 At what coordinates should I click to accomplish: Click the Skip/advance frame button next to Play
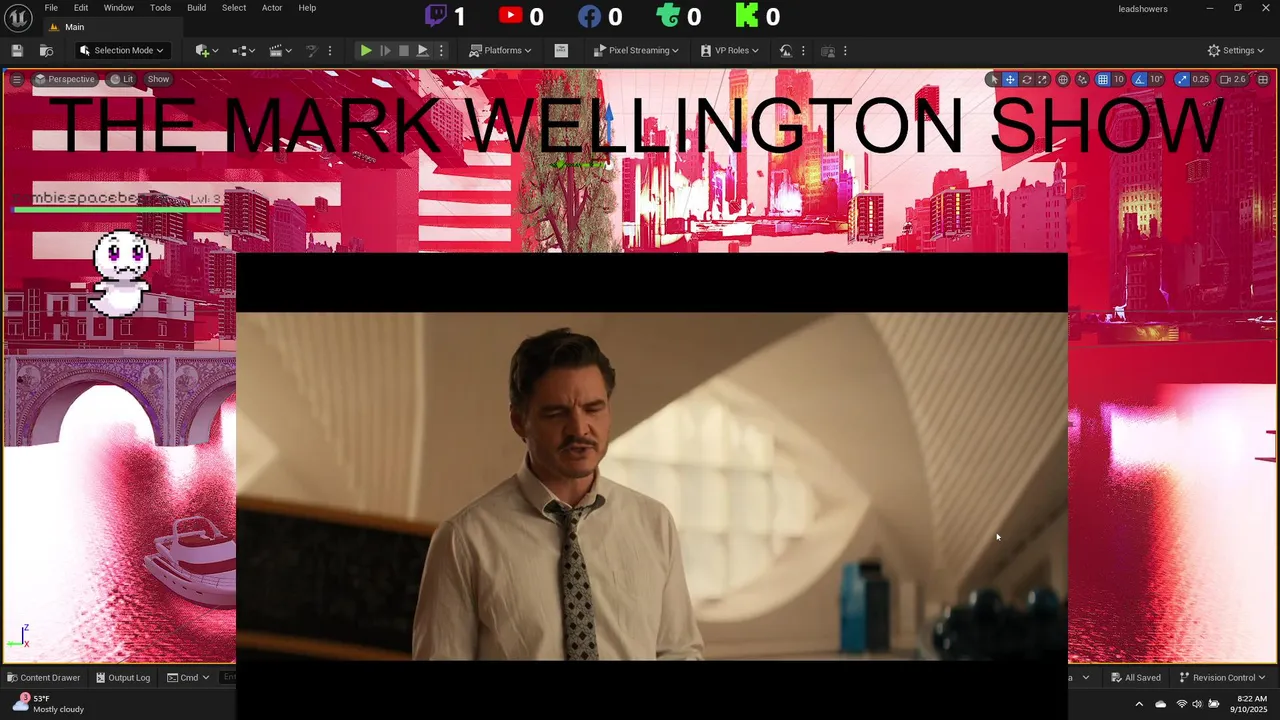pyautogui.click(x=385, y=51)
